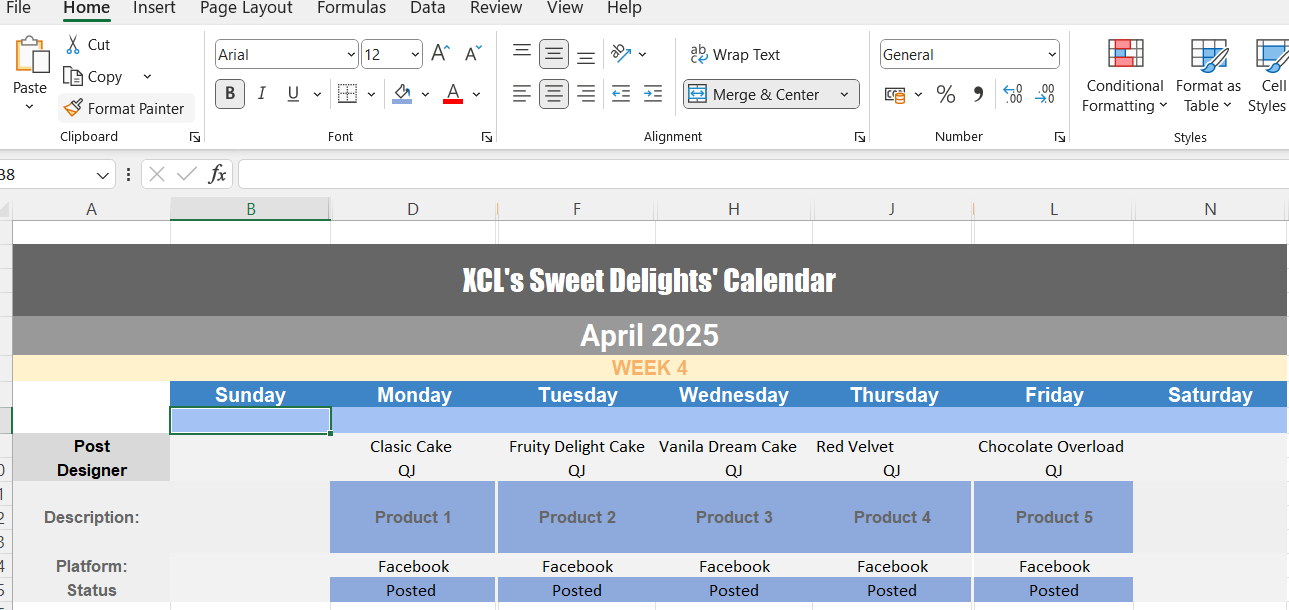The height and width of the screenshot is (610, 1289).
Task: Select the Monday header cell
Action: (414, 395)
